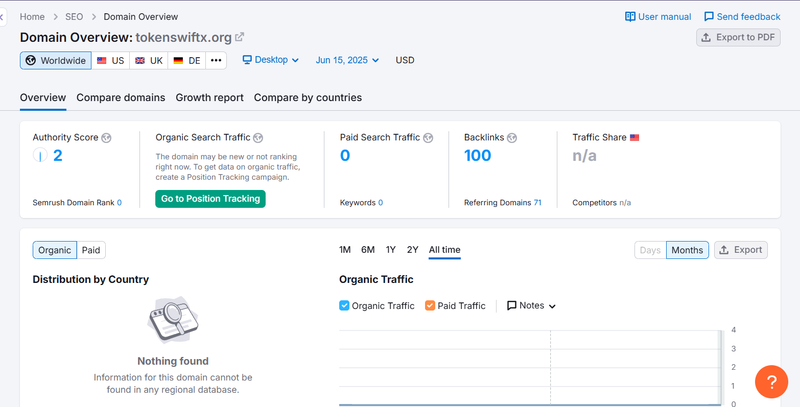
Task: Click the Traffic Share US flag icon
Action: coord(634,138)
